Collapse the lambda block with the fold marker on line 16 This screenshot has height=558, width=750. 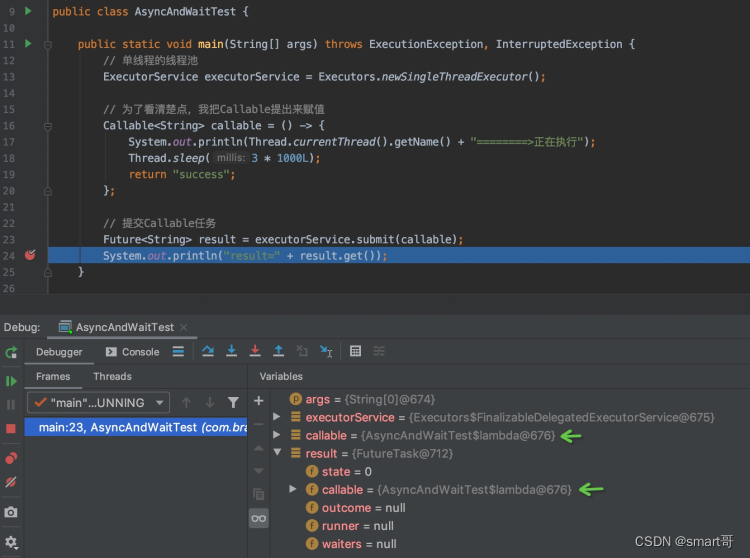(48, 127)
